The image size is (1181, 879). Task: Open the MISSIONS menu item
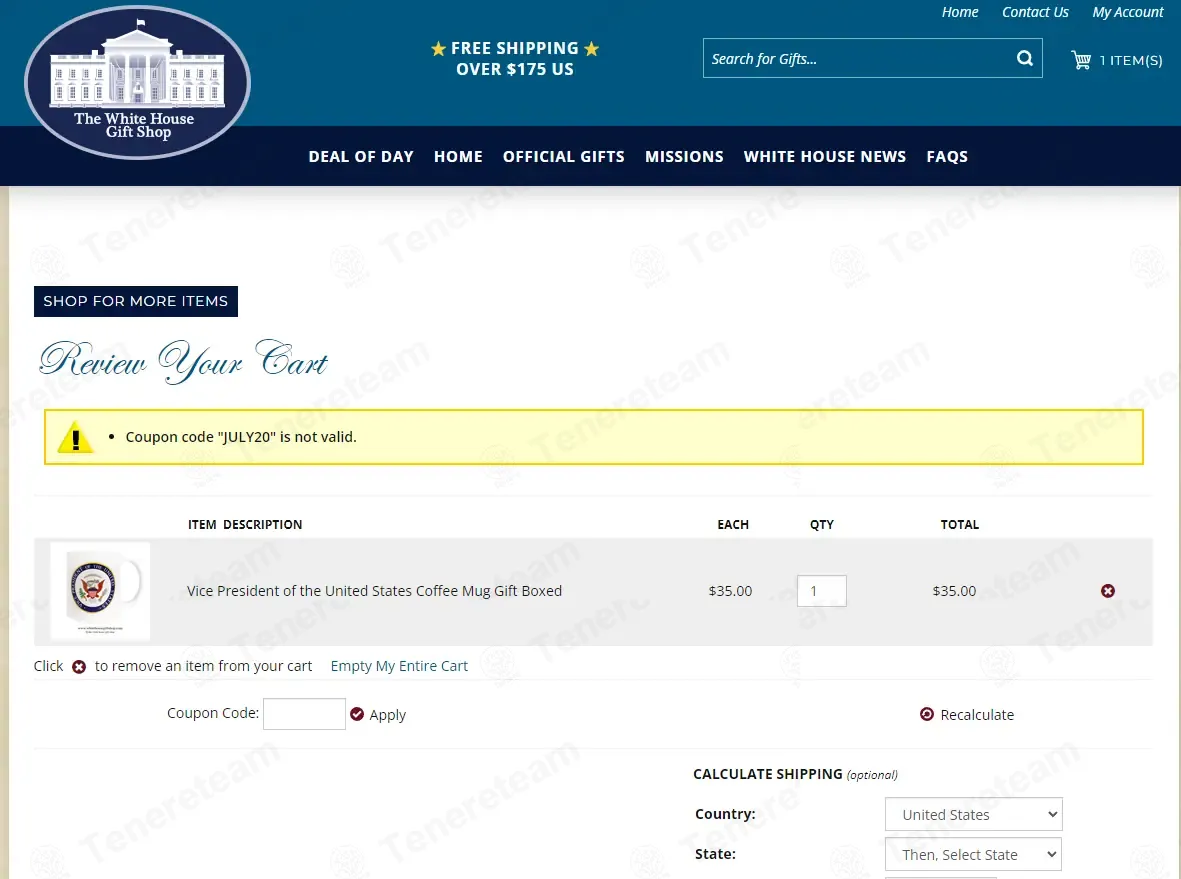[684, 157]
